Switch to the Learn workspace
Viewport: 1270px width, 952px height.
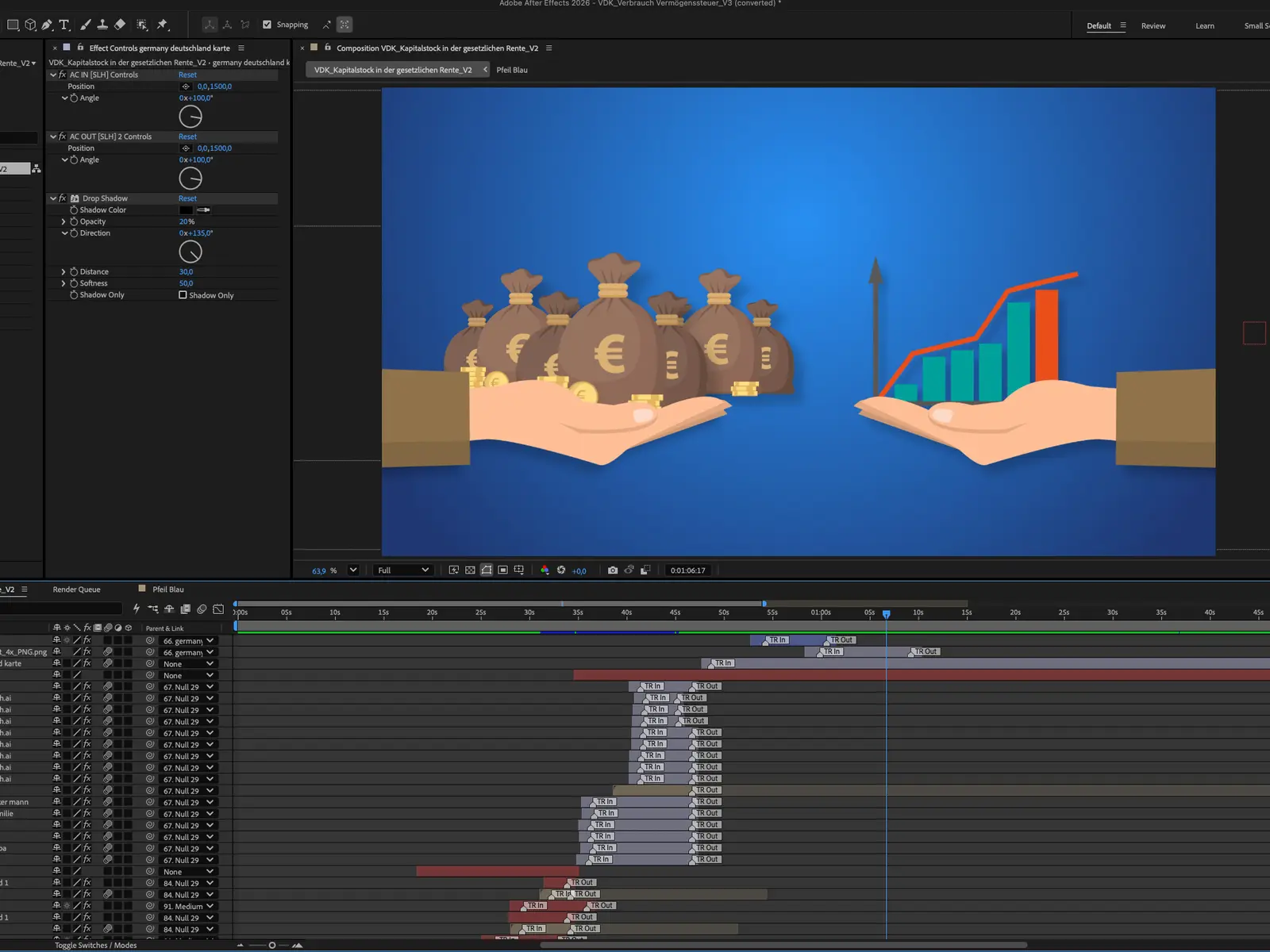(1205, 25)
